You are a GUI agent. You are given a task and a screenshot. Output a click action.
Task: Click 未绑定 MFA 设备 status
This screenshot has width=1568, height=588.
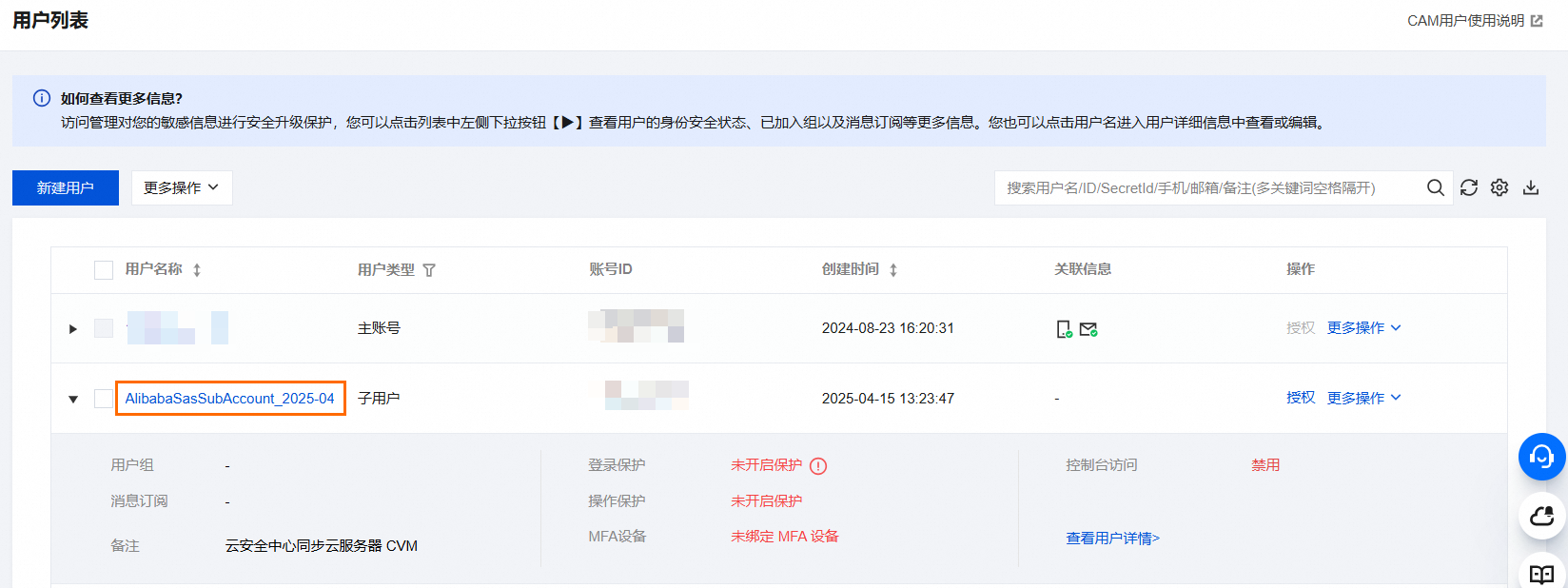tap(785, 537)
